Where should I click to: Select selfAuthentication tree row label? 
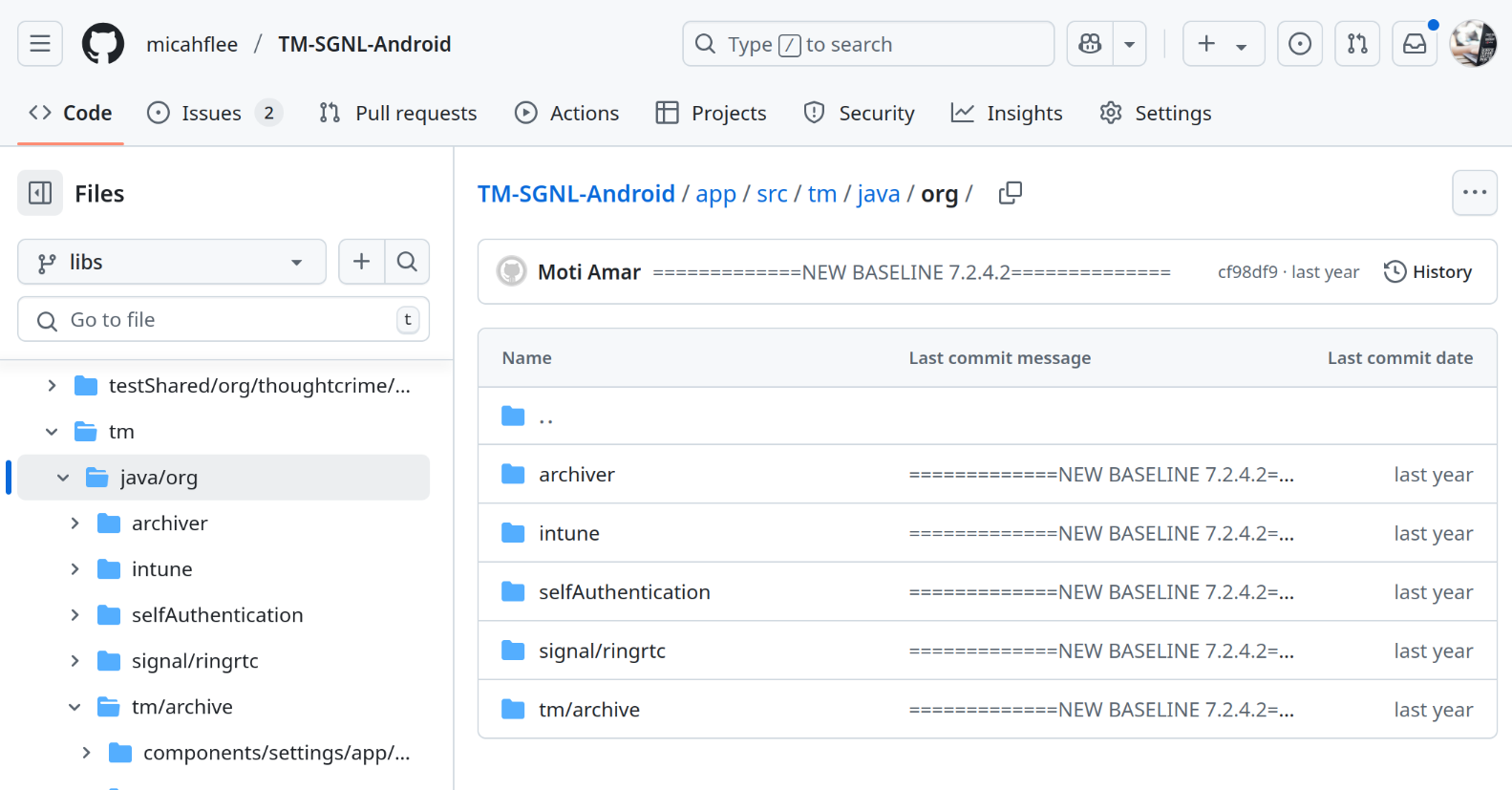[x=217, y=615]
